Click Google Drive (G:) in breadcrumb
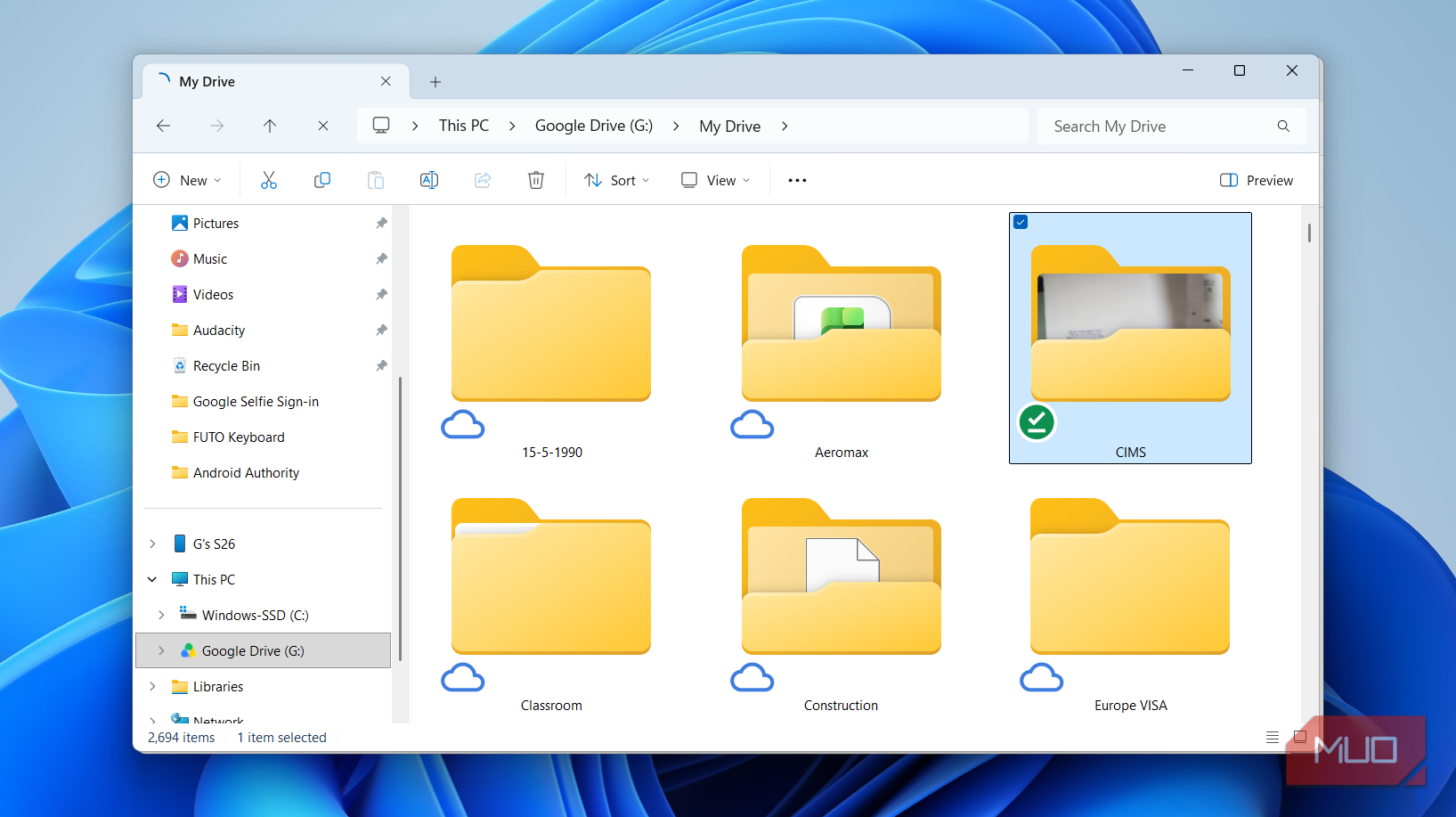The image size is (1456, 817). [x=594, y=126]
